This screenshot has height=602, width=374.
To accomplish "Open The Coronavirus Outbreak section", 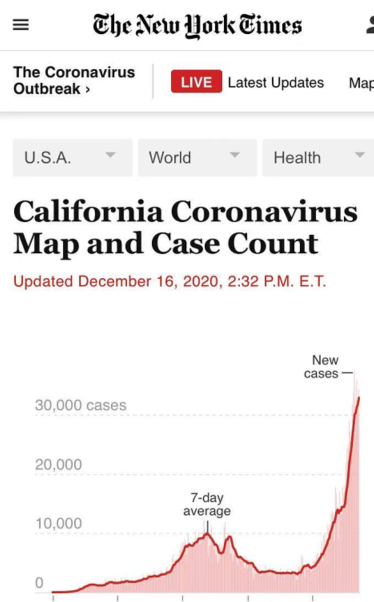I will pos(74,81).
